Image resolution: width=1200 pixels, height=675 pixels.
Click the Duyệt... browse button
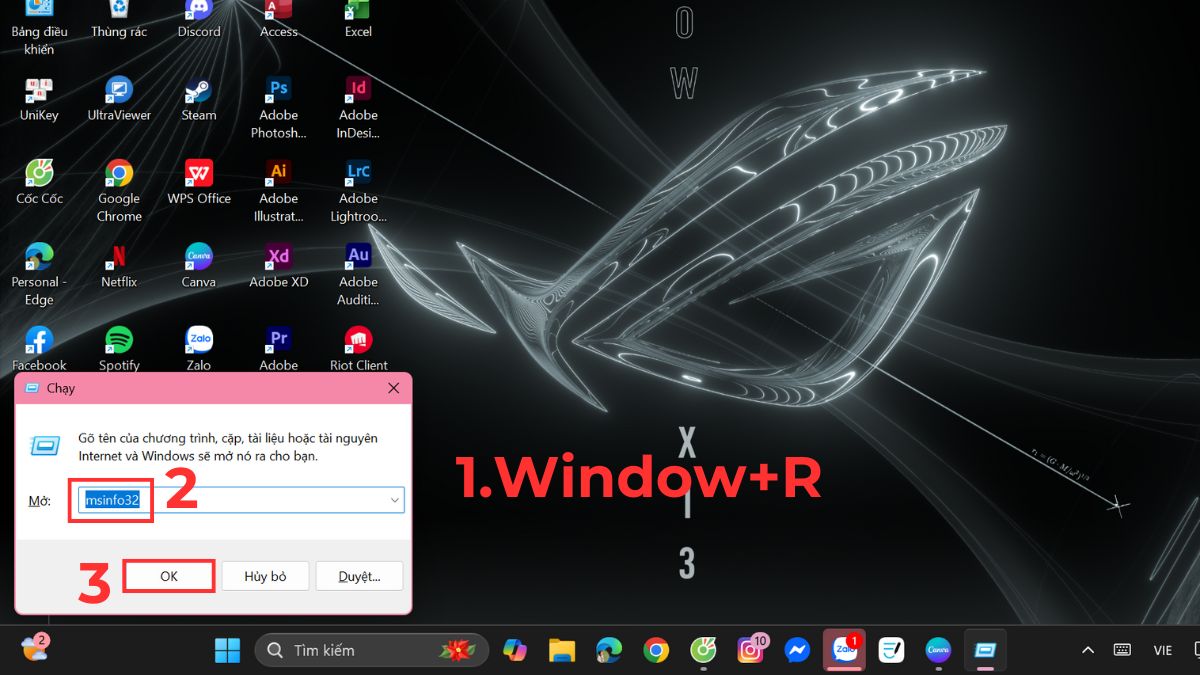(x=359, y=576)
